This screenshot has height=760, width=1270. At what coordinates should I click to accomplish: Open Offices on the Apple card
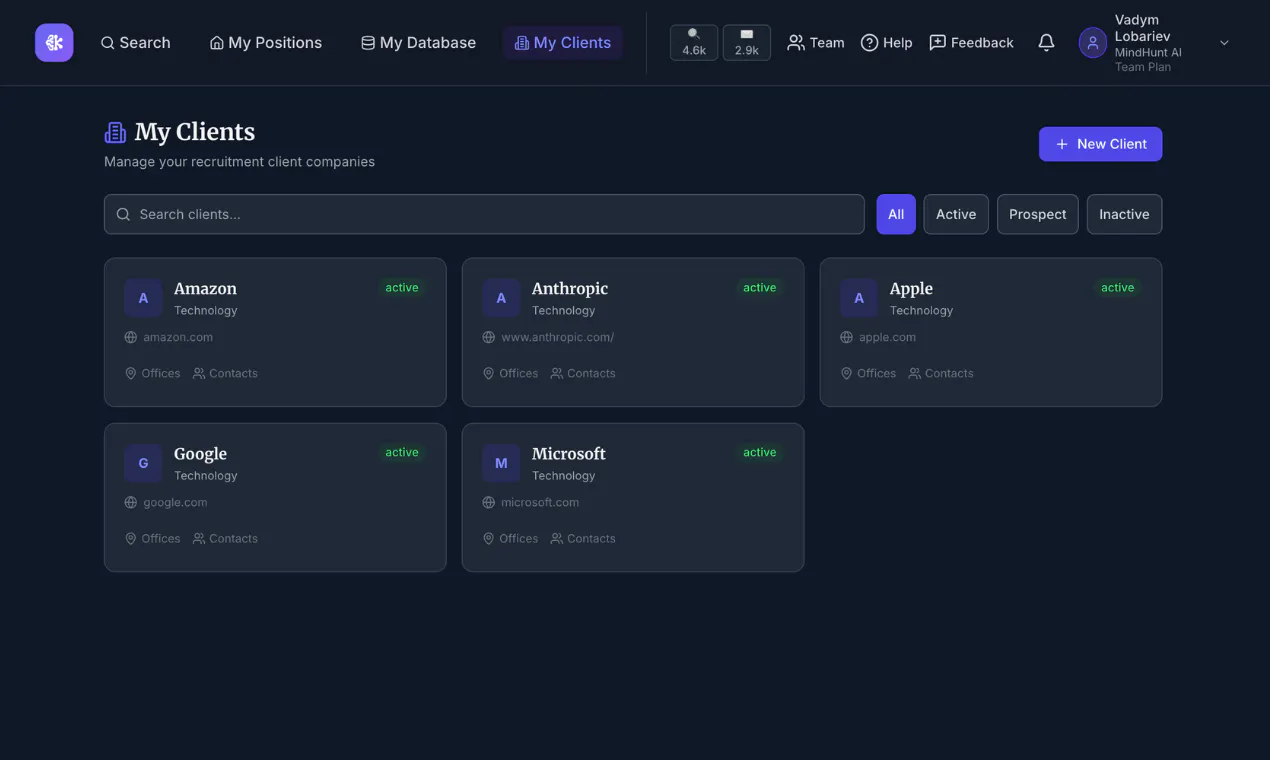[x=868, y=373]
